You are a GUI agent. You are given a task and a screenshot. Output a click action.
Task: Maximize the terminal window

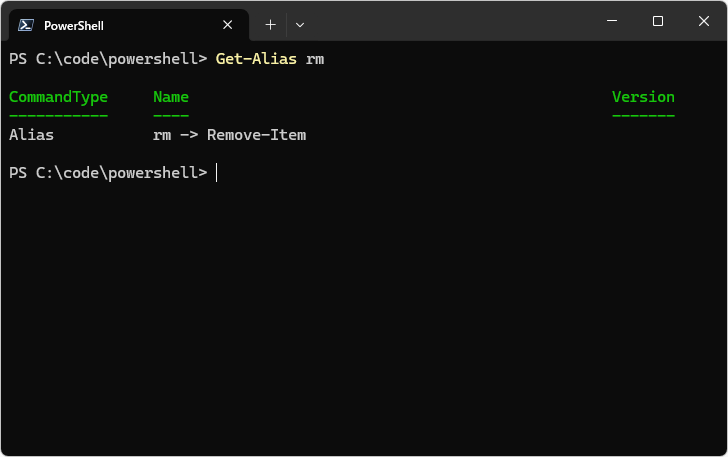tap(657, 21)
